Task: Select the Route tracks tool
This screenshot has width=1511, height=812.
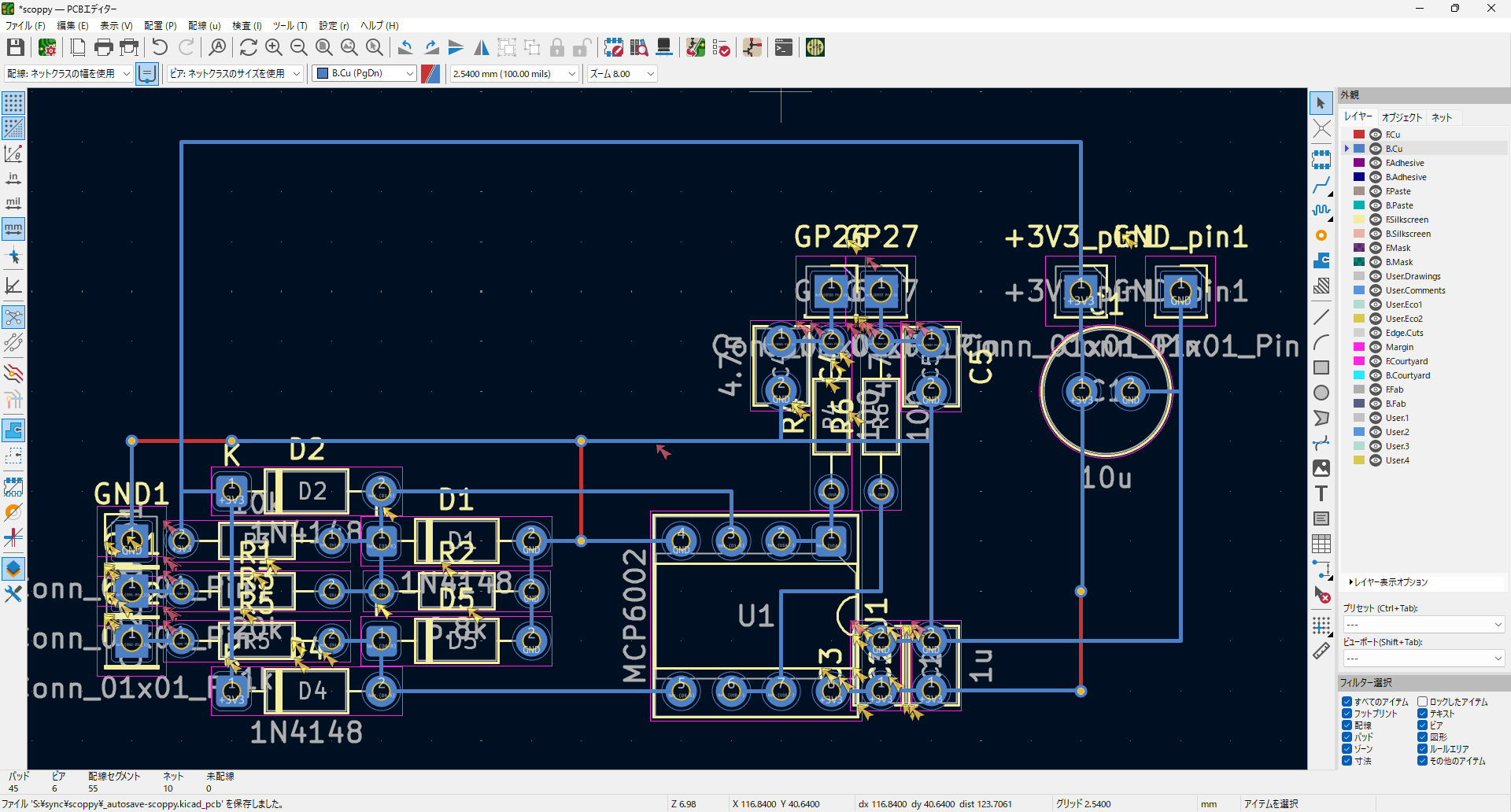Action: tap(1321, 186)
